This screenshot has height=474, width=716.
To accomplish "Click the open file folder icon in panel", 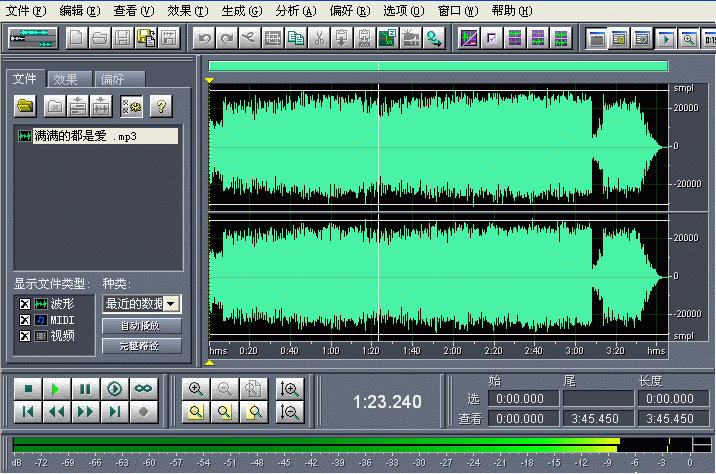I will click(x=26, y=105).
